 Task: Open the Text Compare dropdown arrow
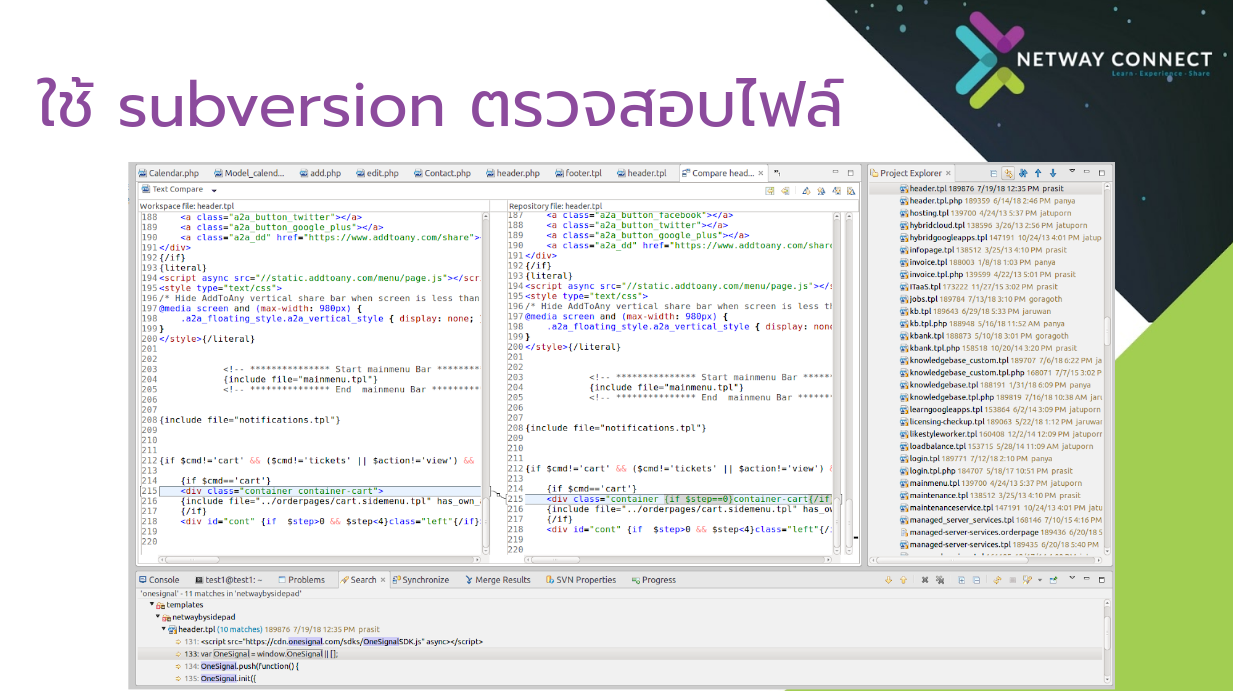click(x=214, y=190)
